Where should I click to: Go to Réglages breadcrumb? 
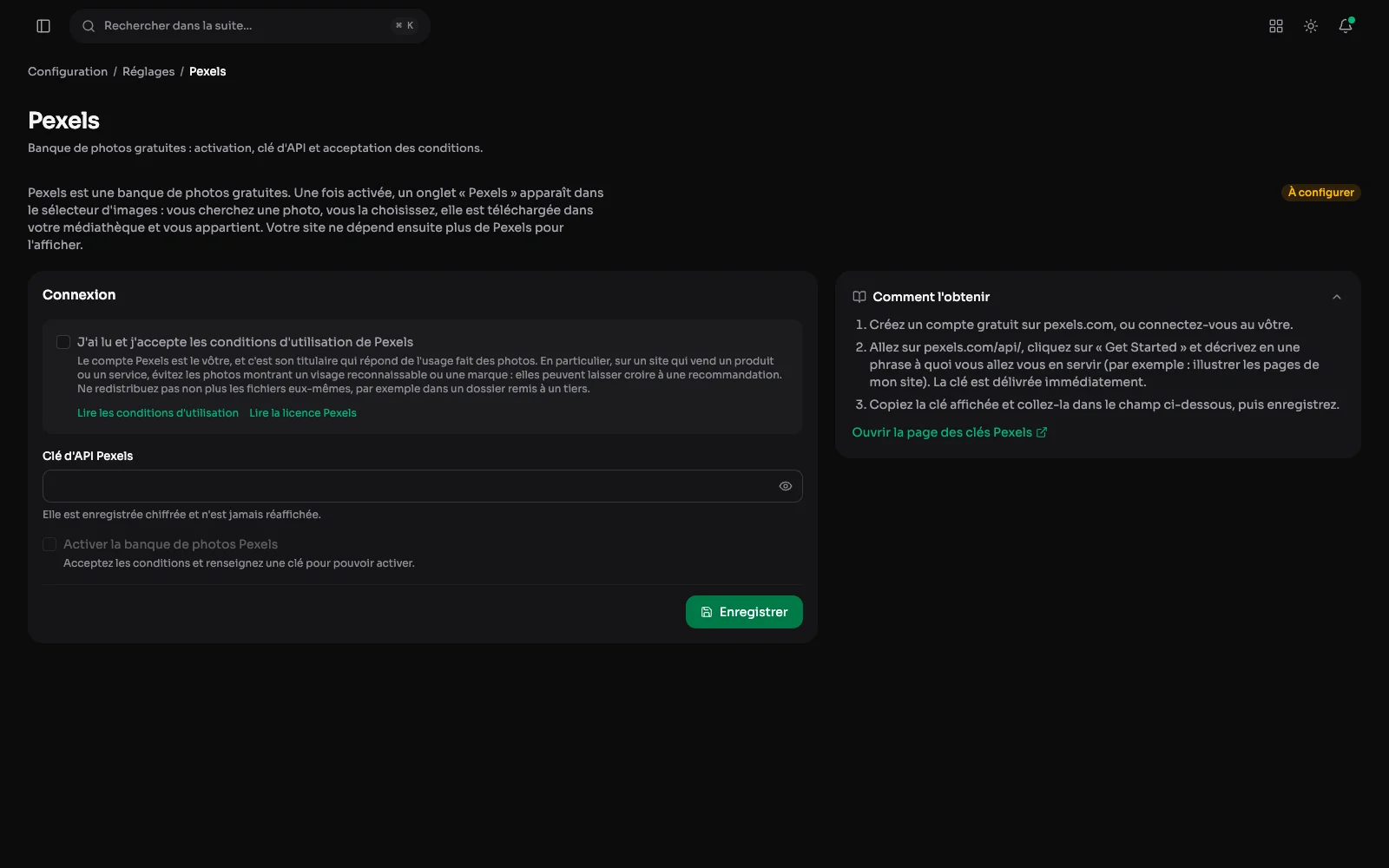point(148,71)
